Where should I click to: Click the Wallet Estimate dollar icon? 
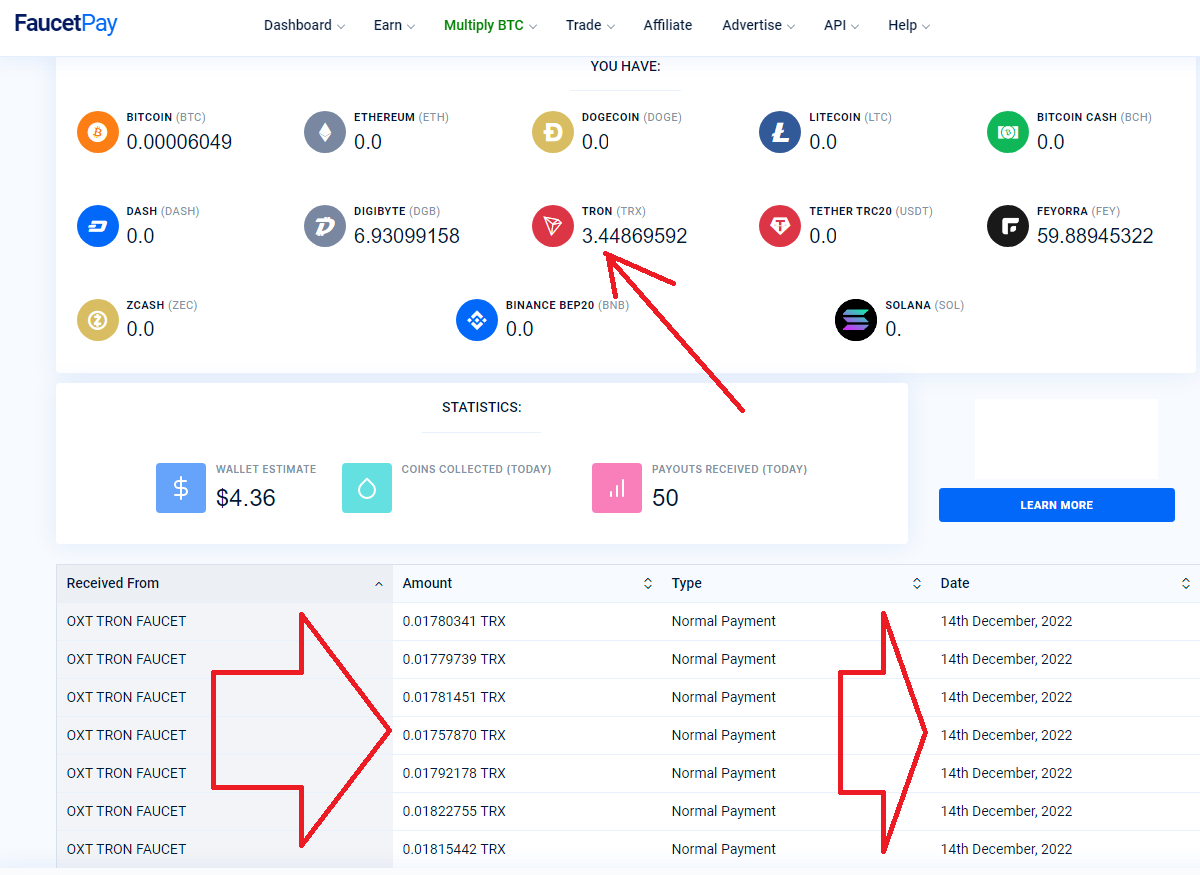[181, 488]
